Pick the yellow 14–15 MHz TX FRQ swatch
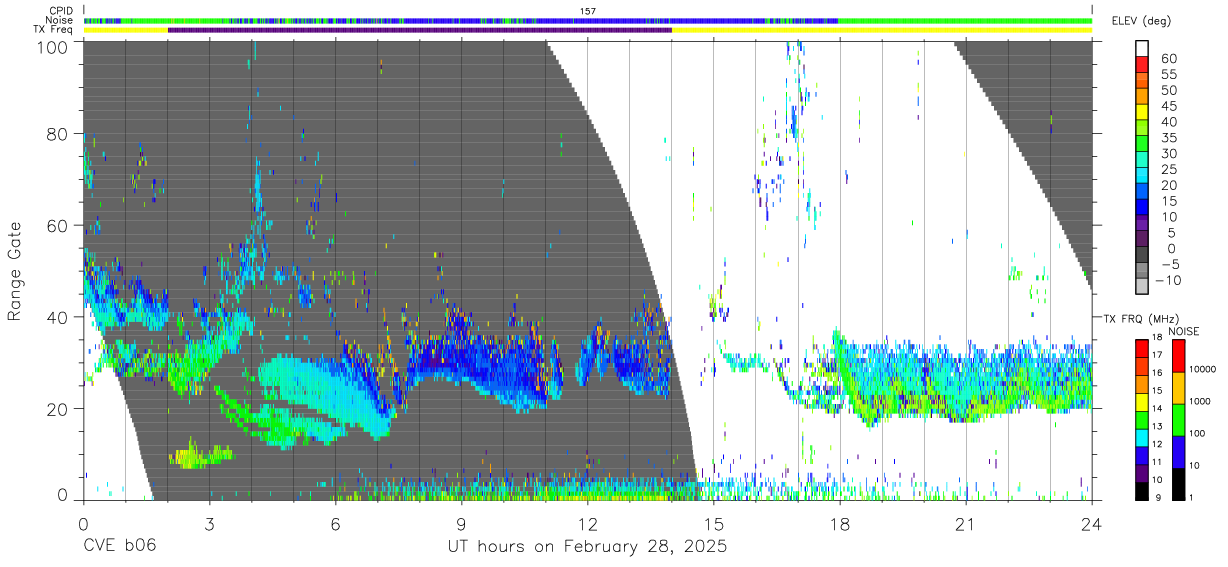This screenshot has height=567, width=1228. click(x=1143, y=401)
